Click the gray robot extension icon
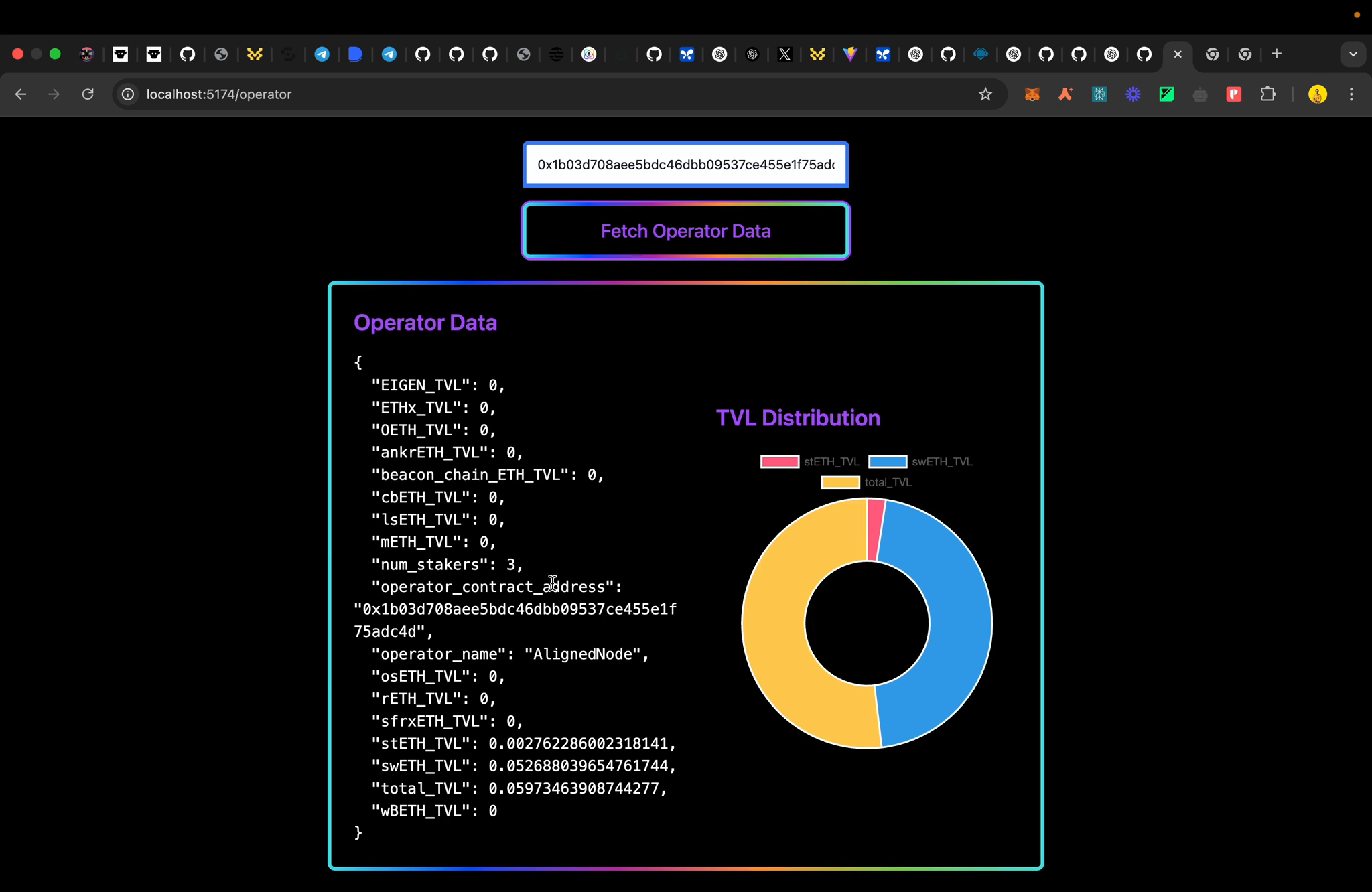1372x892 pixels. point(1200,94)
